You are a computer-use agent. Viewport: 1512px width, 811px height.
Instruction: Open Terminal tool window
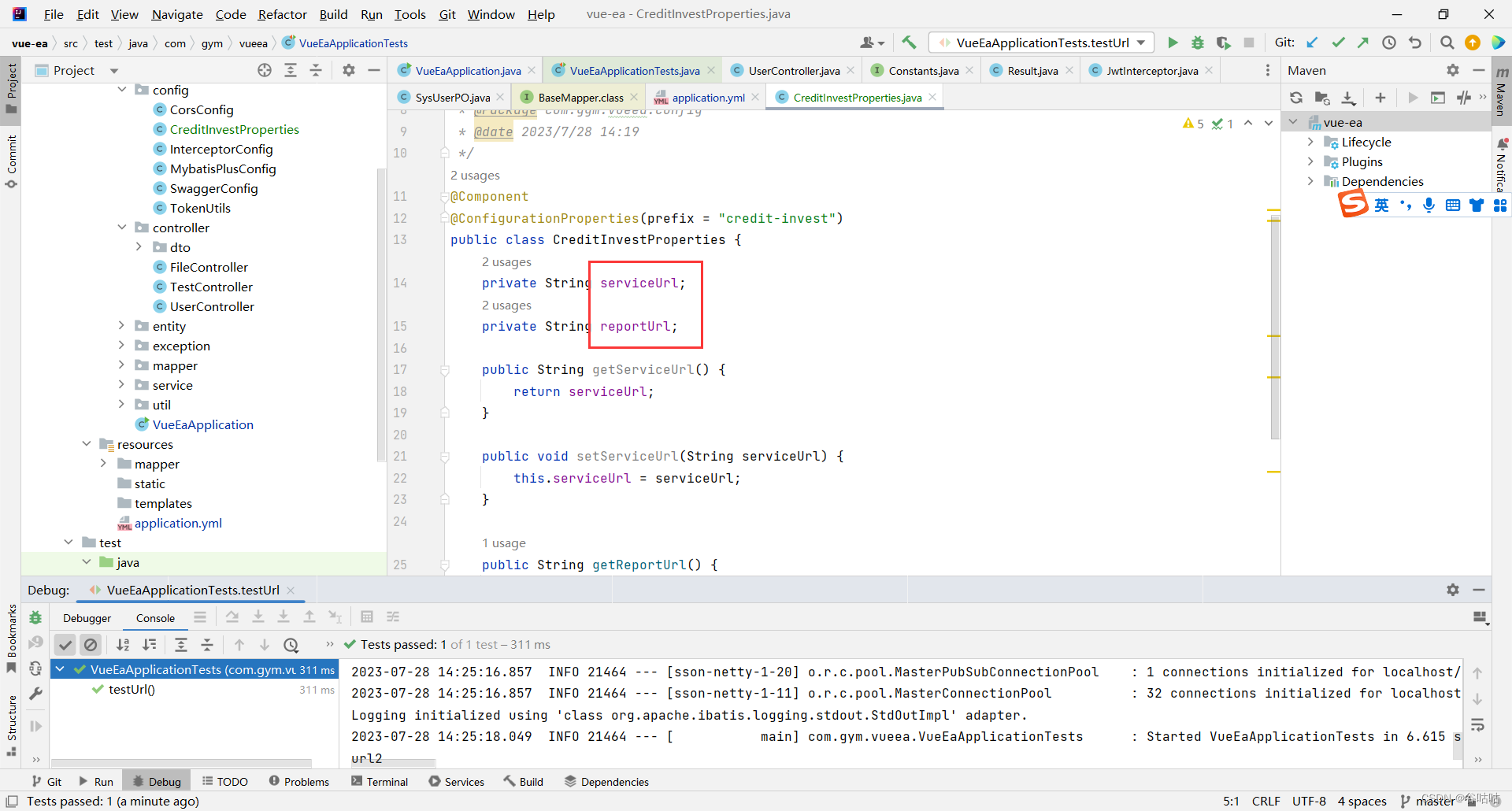click(x=380, y=781)
